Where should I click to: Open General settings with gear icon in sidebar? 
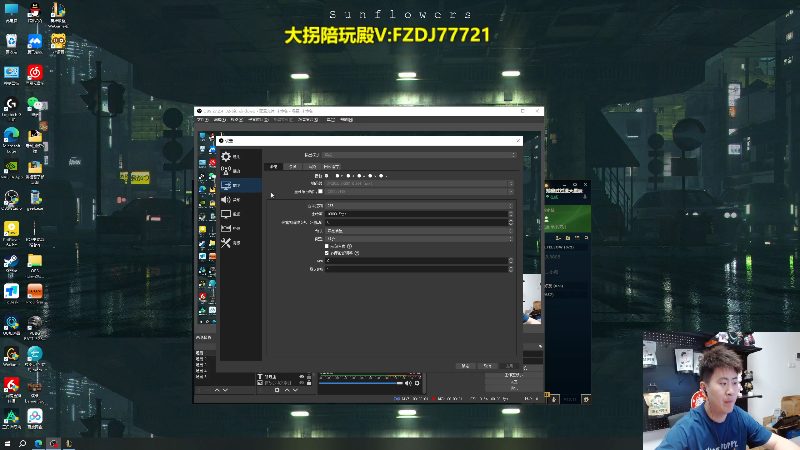point(240,157)
